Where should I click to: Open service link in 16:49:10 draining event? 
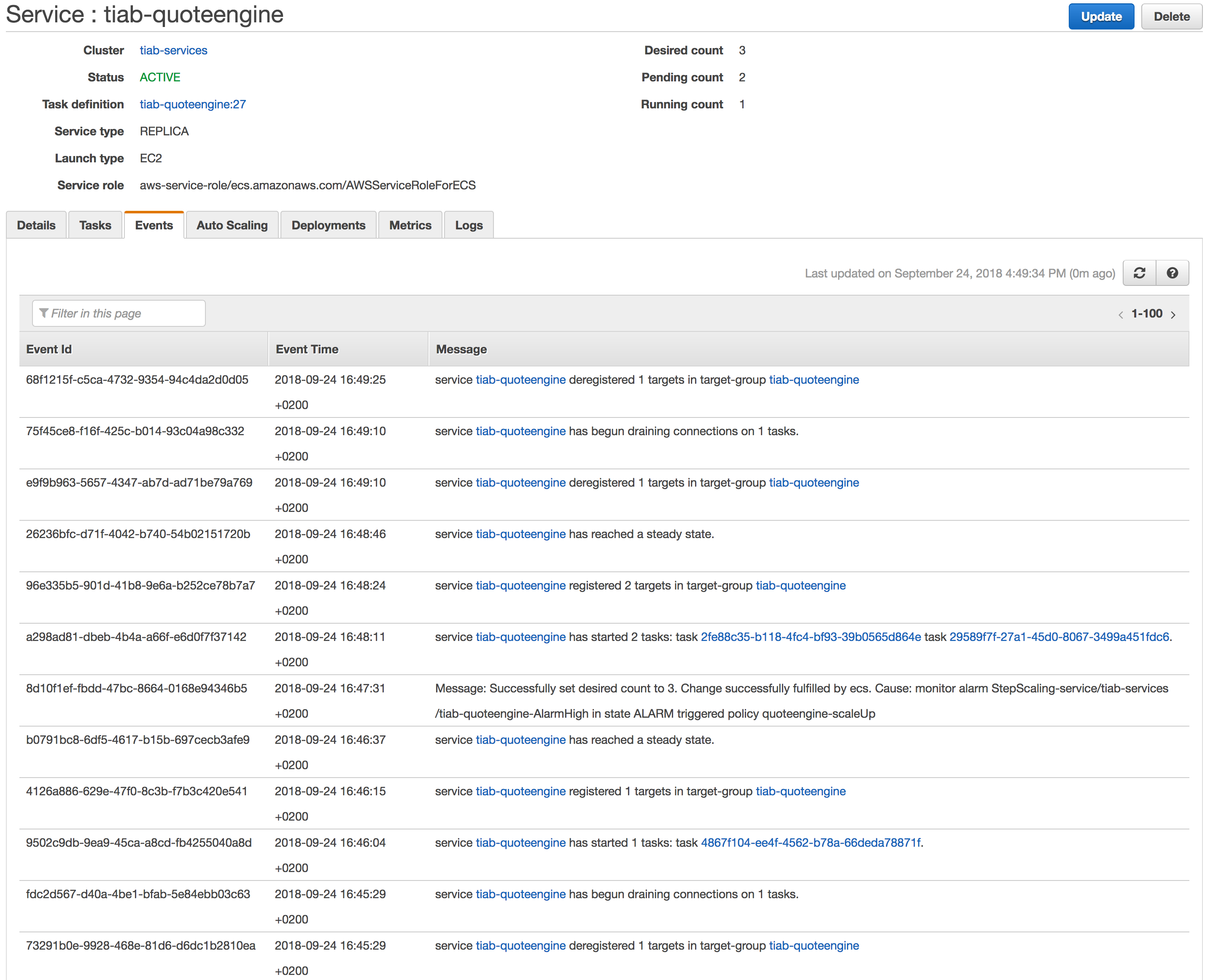(x=520, y=431)
